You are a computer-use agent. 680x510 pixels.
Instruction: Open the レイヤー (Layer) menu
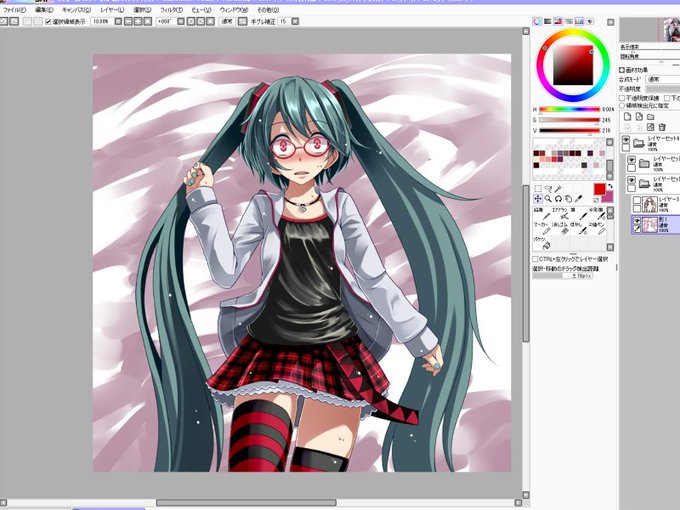(112, 10)
